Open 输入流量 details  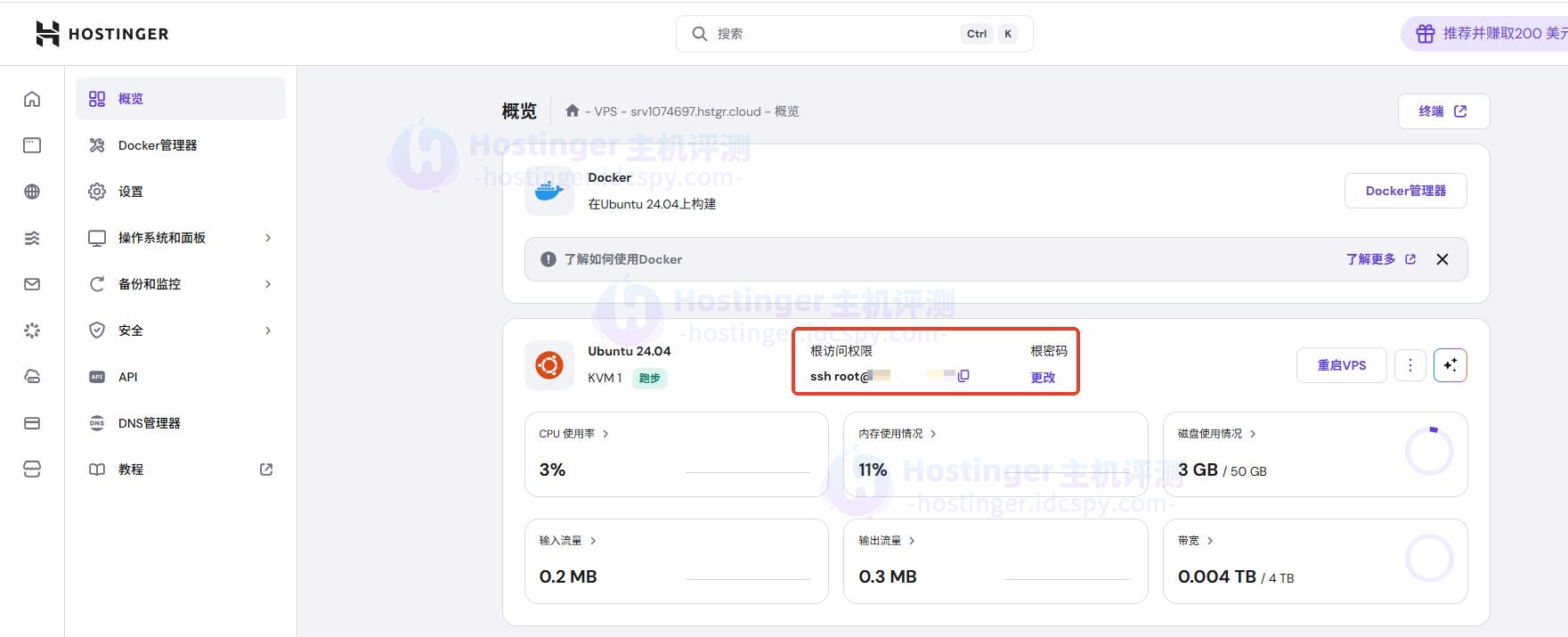(567, 541)
